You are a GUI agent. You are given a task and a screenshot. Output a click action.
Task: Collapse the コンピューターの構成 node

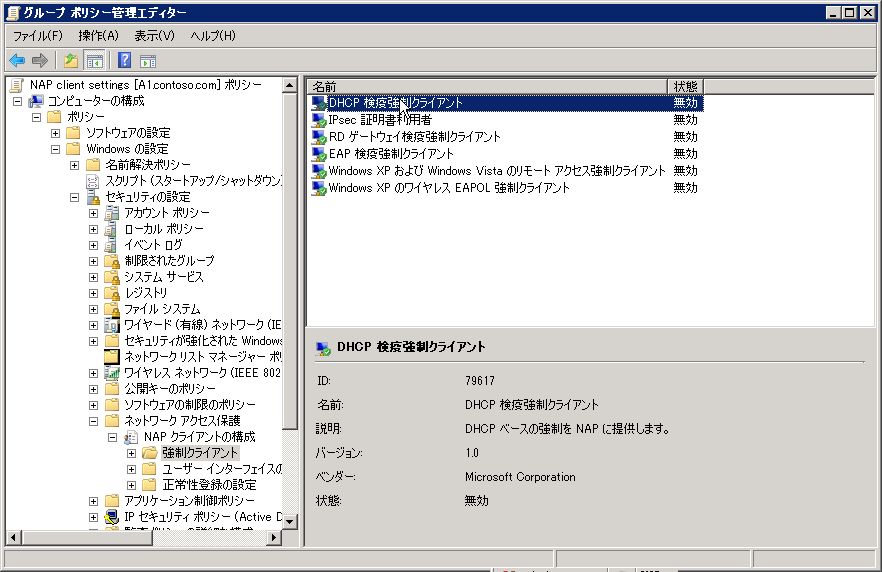18,101
